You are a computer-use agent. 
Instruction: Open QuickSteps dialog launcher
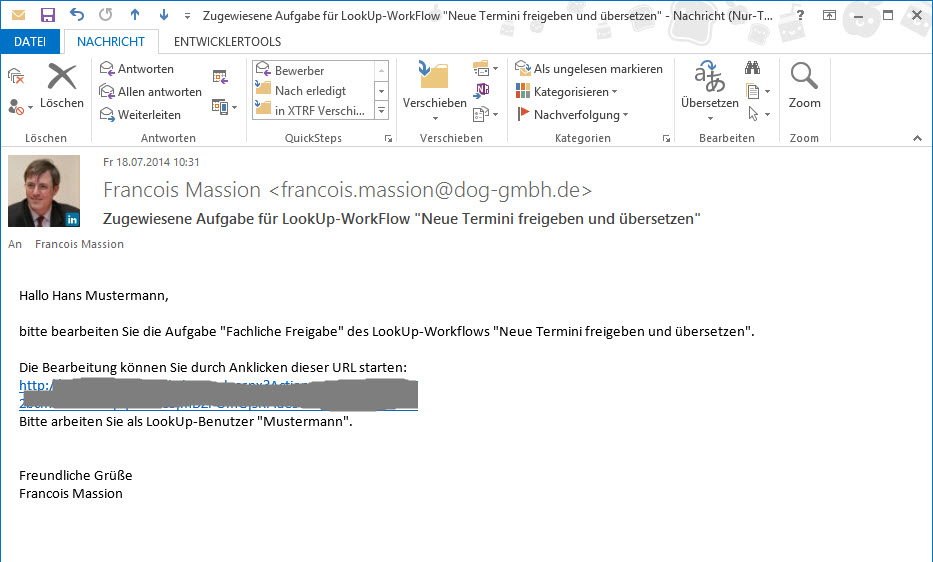[x=388, y=138]
